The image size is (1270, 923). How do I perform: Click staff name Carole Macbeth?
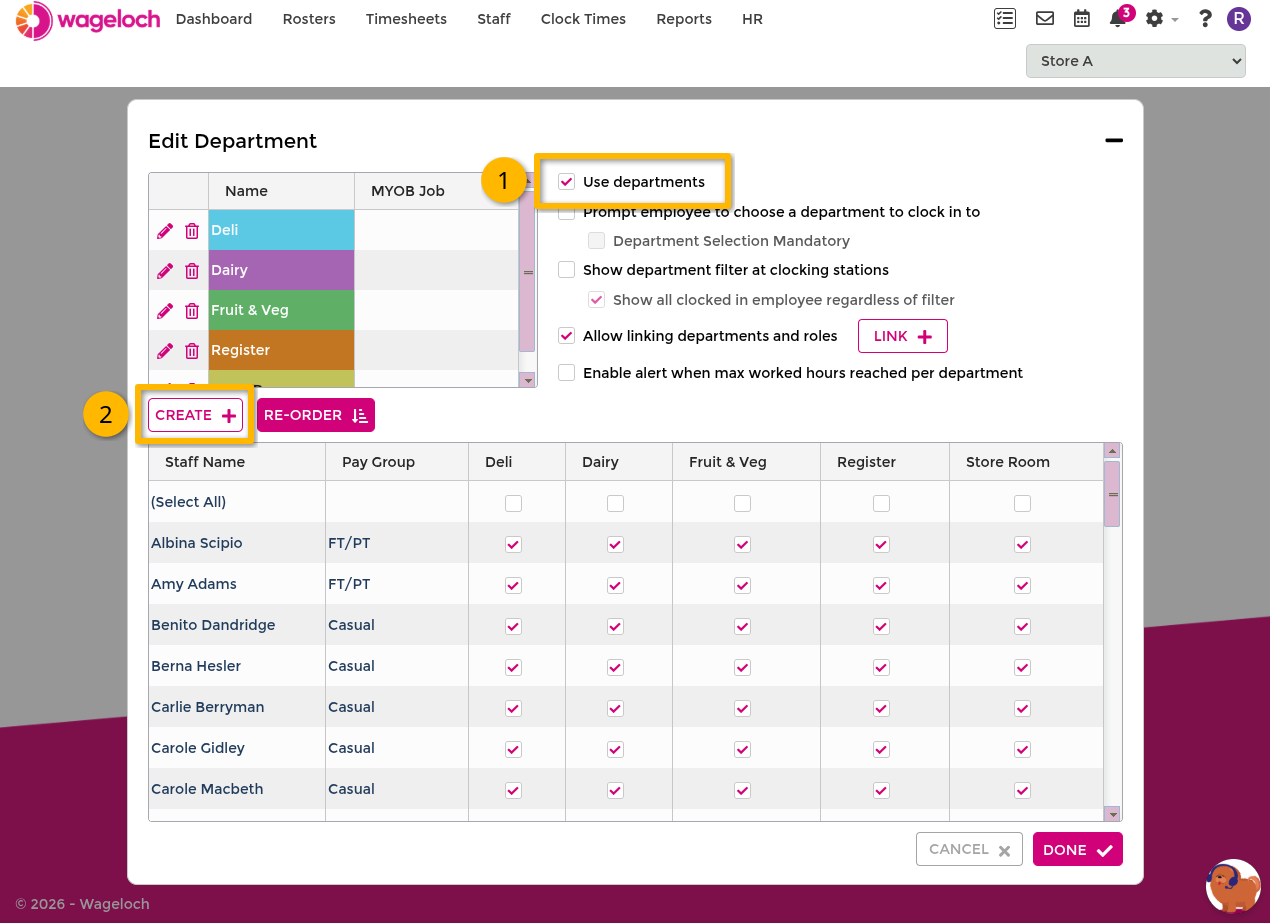(207, 789)
